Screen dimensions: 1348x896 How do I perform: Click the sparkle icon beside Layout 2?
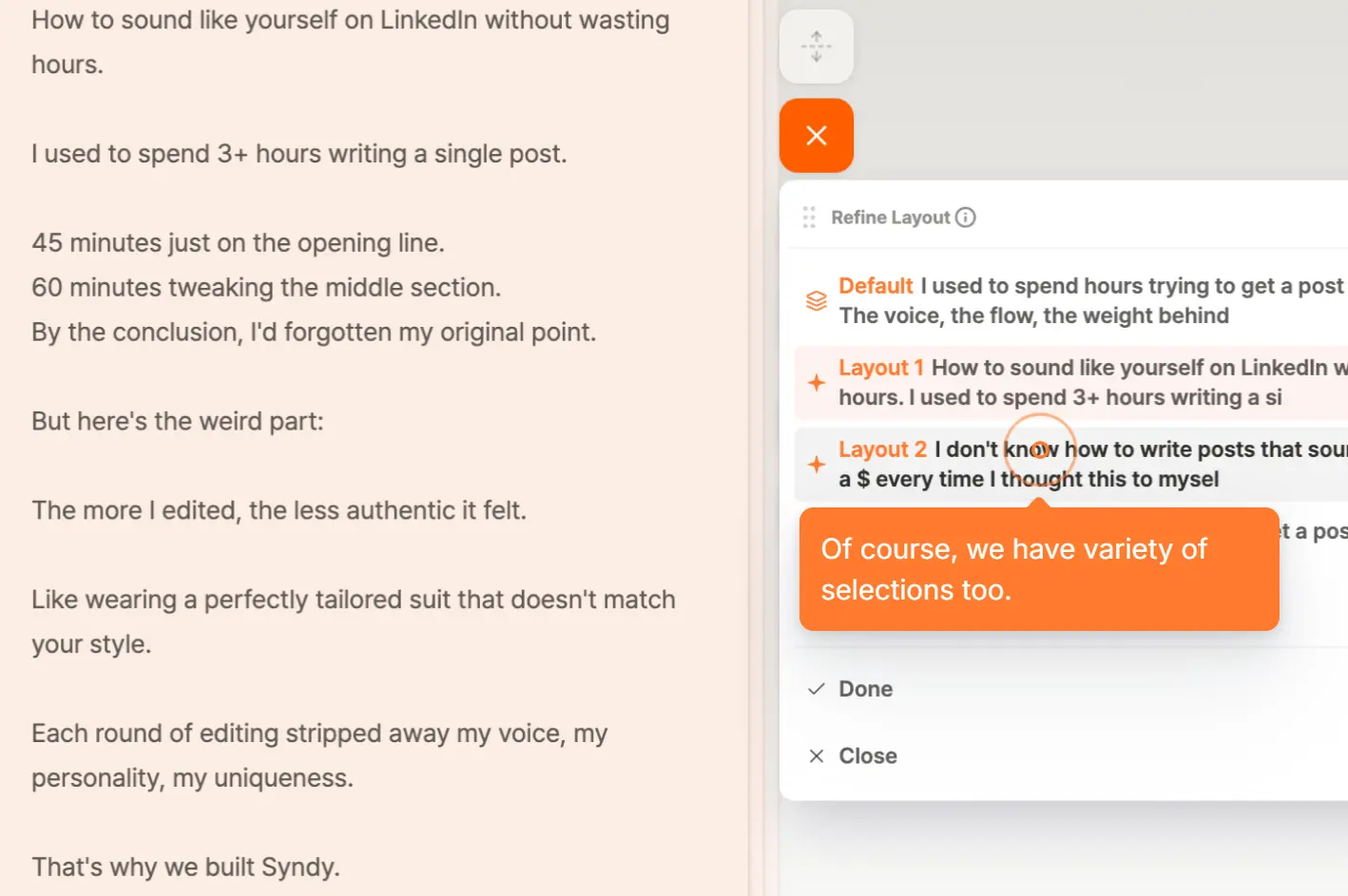click(816, 465)
